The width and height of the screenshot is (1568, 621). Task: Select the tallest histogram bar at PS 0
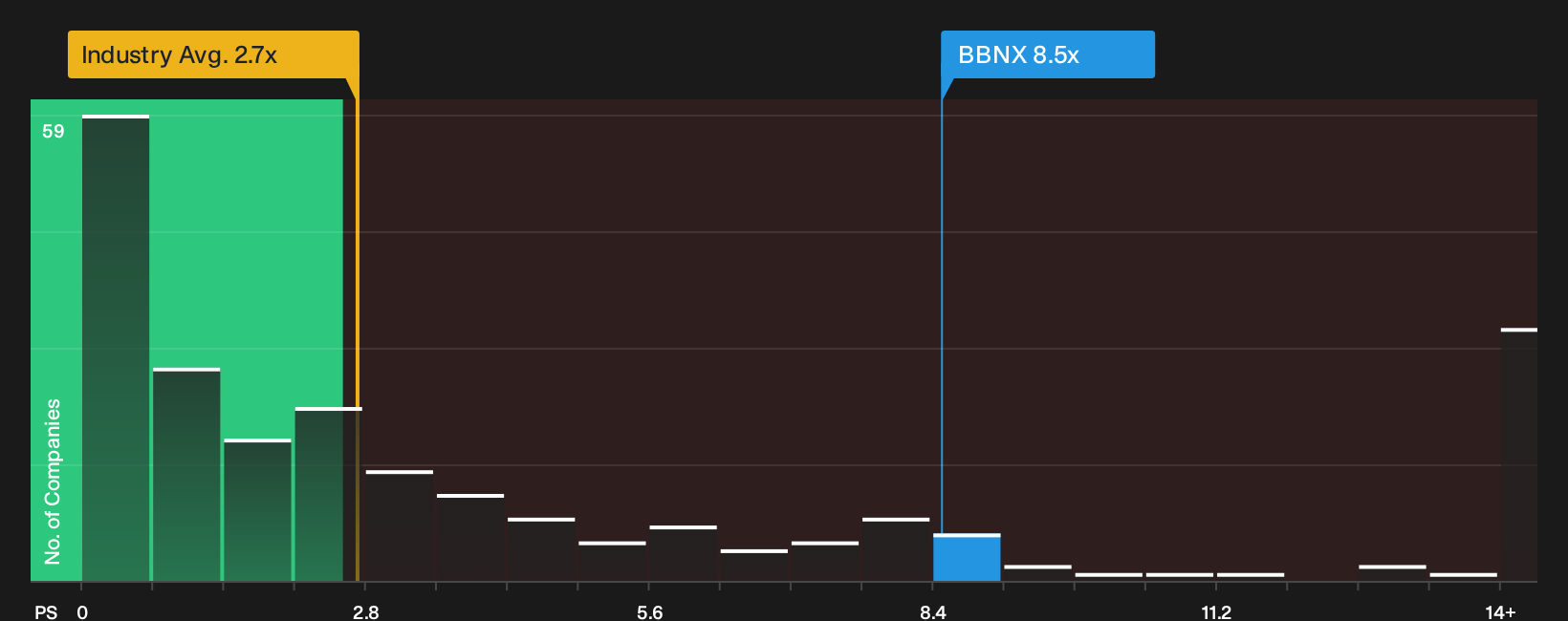coord(116,348)
